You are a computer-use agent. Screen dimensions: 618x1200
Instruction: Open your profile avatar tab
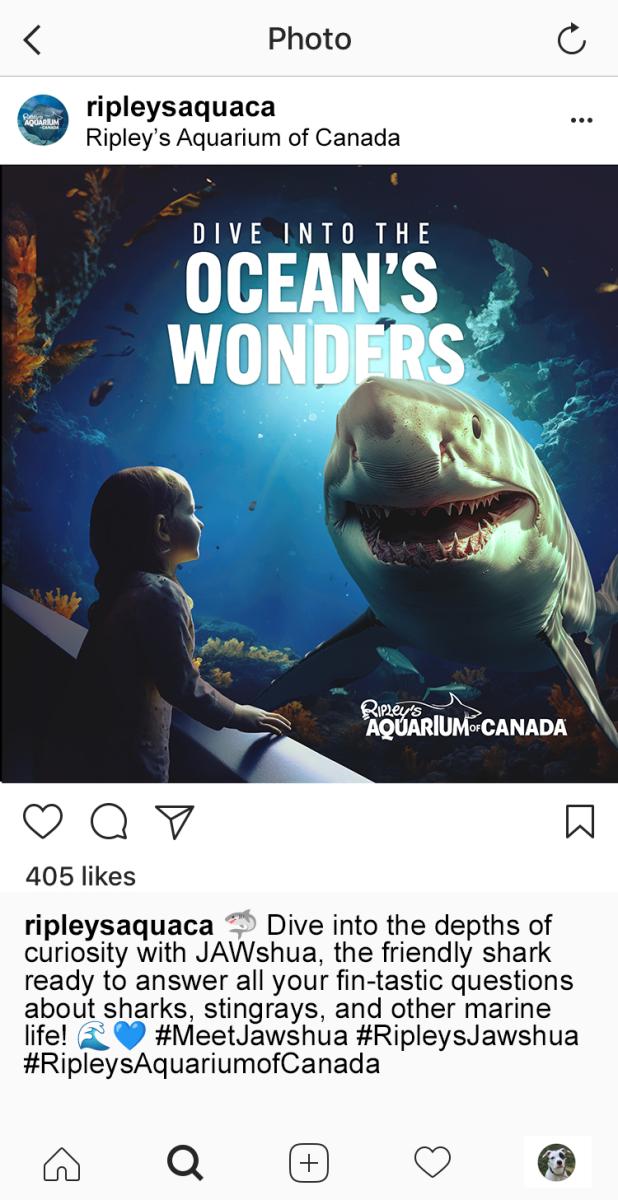pyautogui.click(x=557, y=1162)
